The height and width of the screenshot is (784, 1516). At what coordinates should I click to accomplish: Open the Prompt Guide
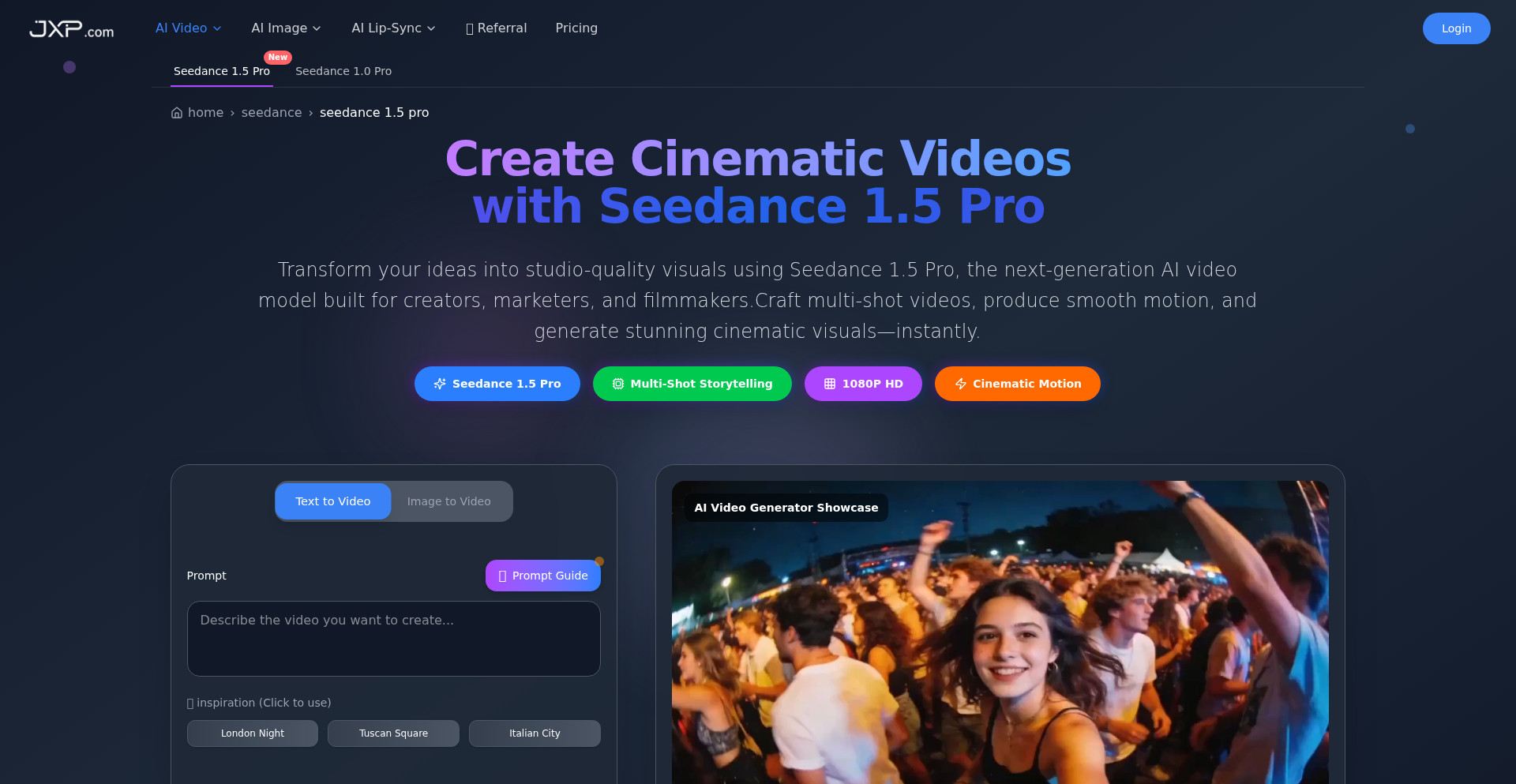543,576
